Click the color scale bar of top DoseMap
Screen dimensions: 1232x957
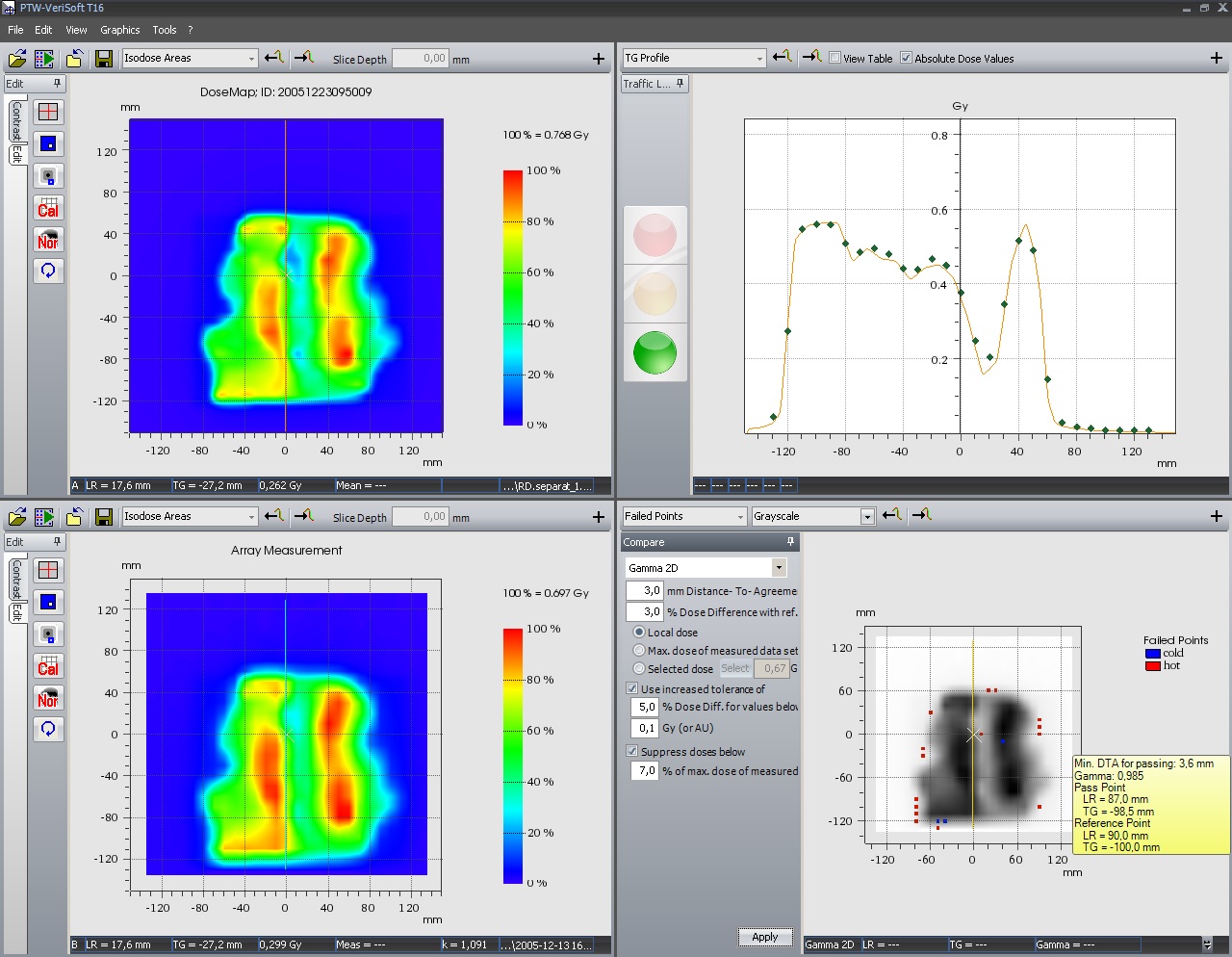512,297
